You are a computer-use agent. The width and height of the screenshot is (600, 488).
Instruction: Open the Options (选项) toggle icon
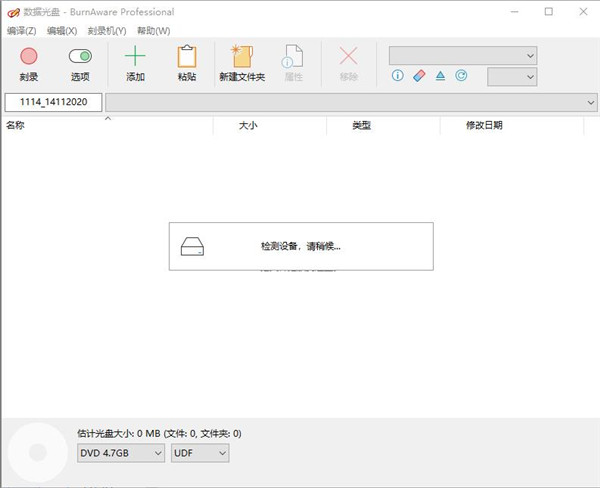pos(80,56)
